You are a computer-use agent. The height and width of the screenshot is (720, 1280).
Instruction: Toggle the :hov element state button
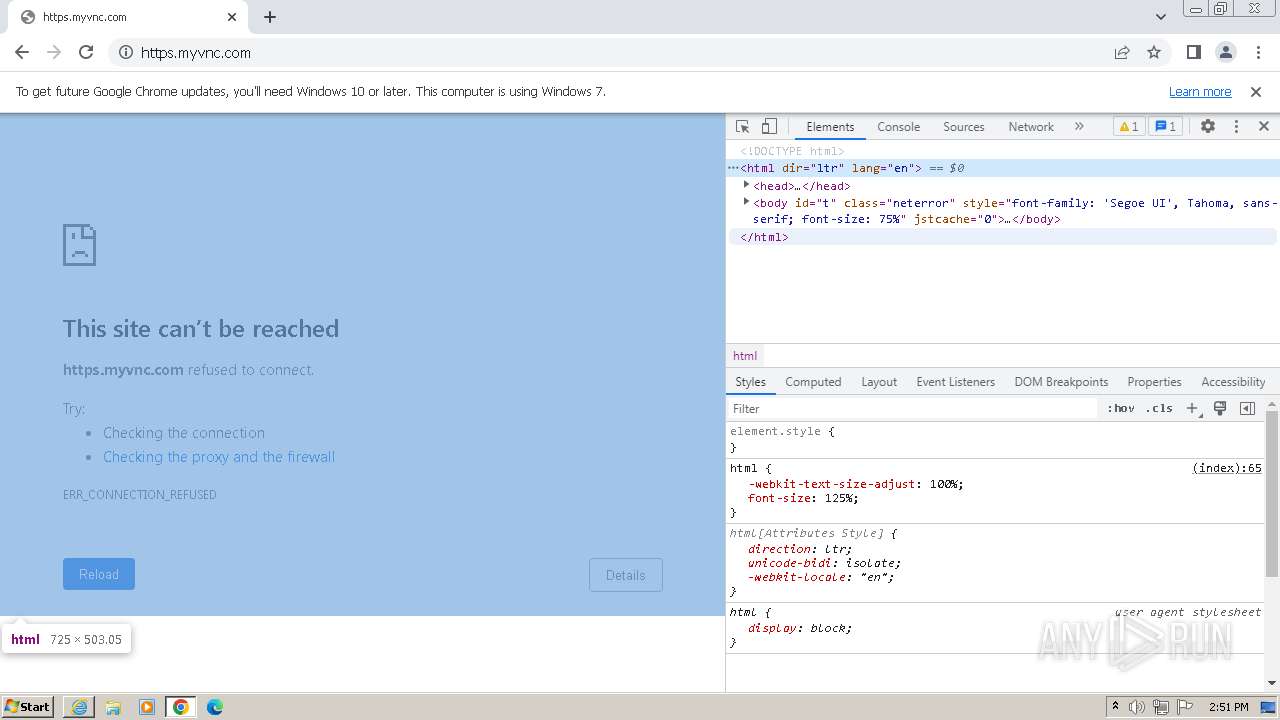coord(1120,408)
